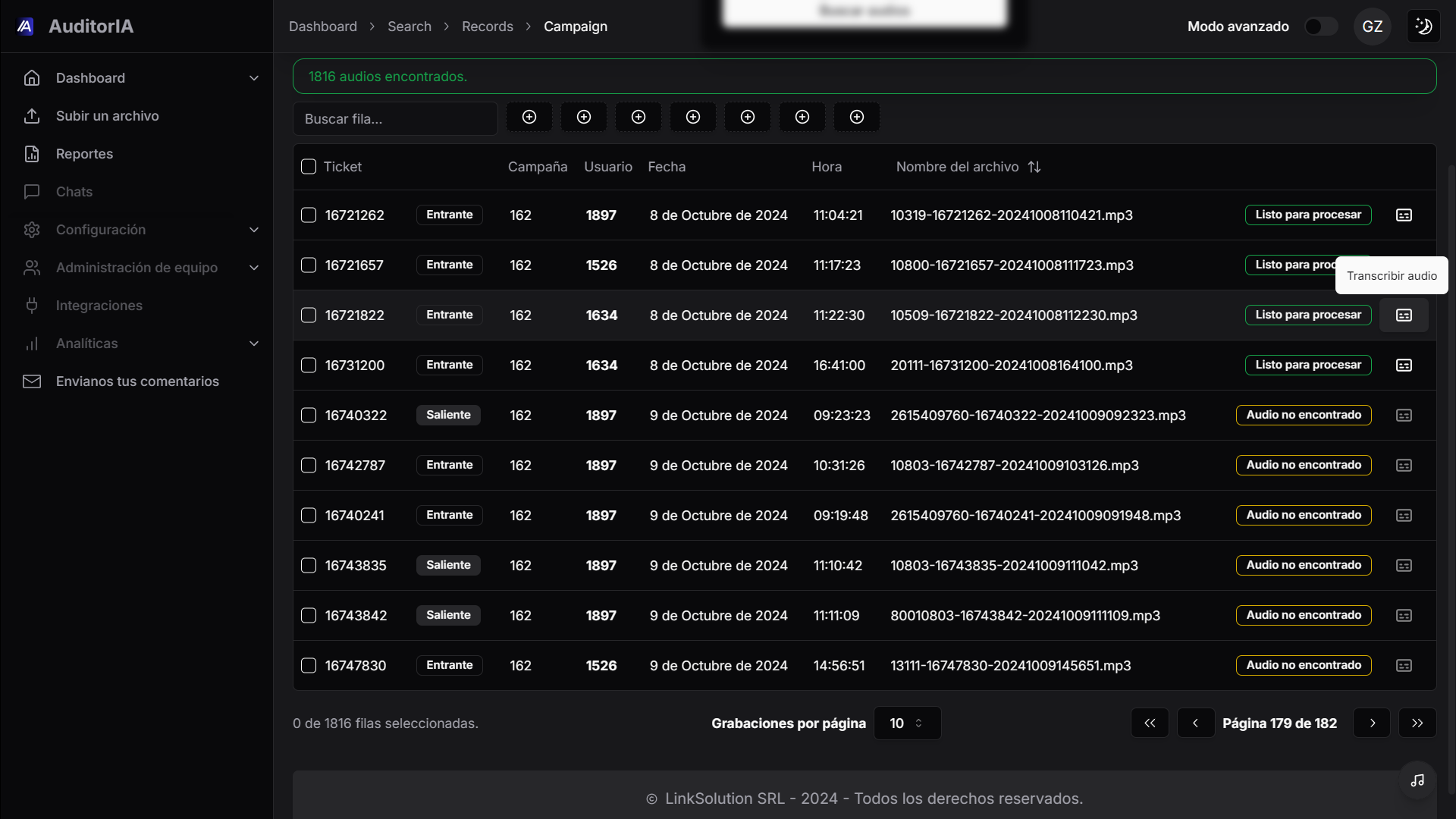
Task: Open the floating music note player
Action: pyautogui.click(x=1417, y=780)
